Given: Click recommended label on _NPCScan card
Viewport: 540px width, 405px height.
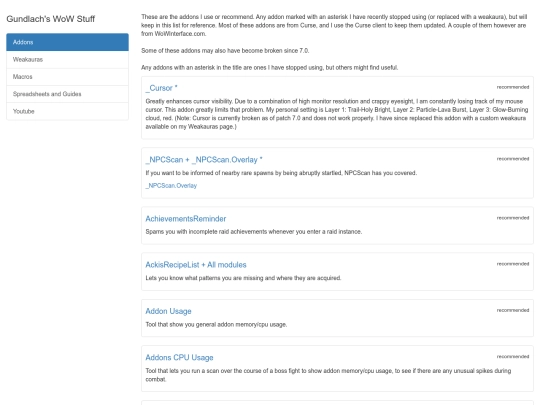Looking at the screenshot, I should point(513,159).
